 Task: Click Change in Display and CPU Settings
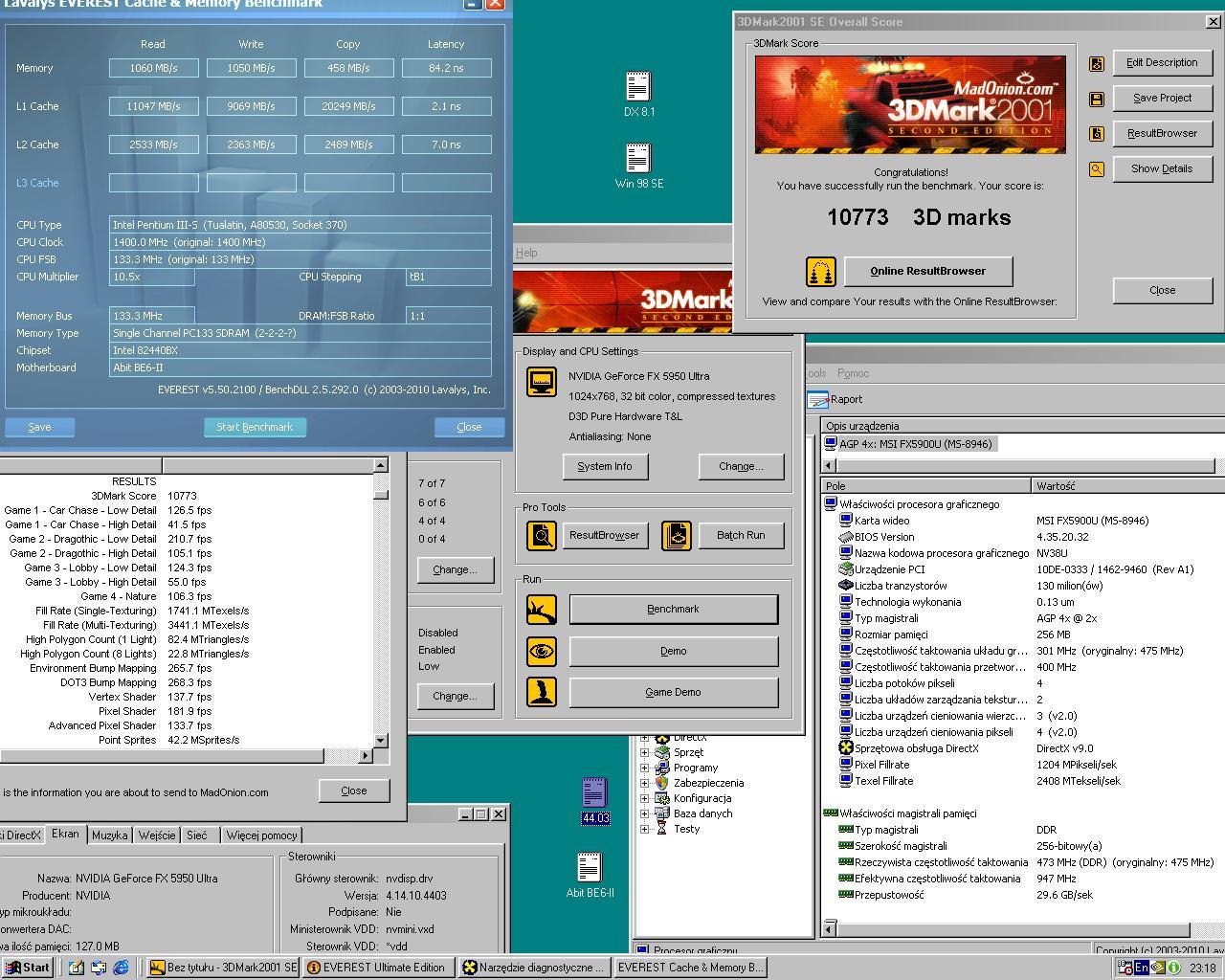(741, 466)
